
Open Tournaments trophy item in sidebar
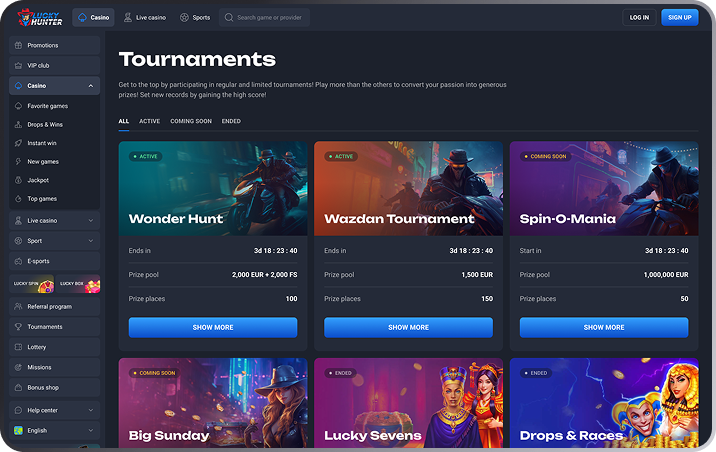[54, 326]
